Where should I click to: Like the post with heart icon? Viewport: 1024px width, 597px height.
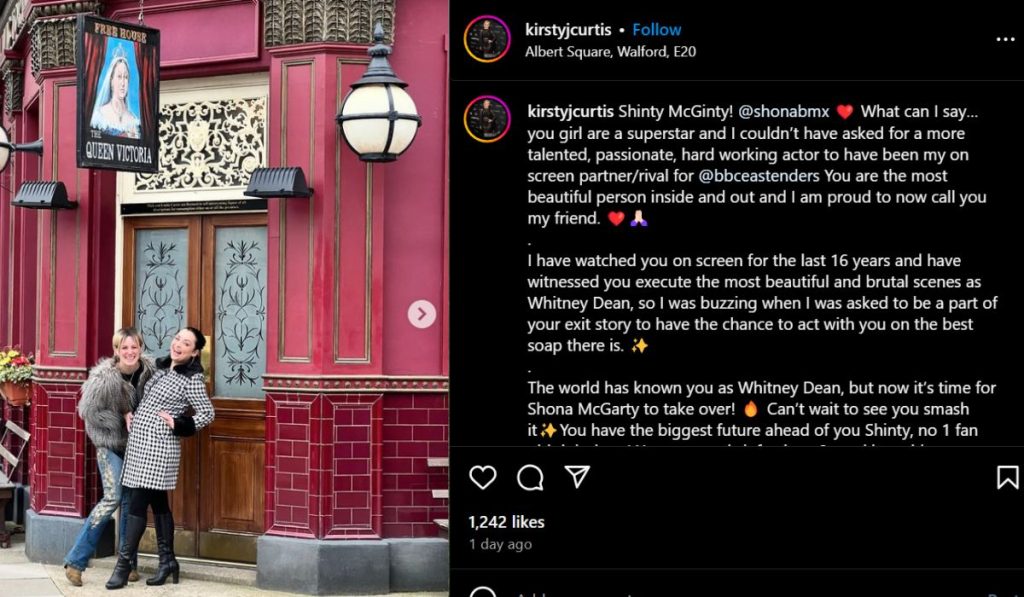coord(483,477)
